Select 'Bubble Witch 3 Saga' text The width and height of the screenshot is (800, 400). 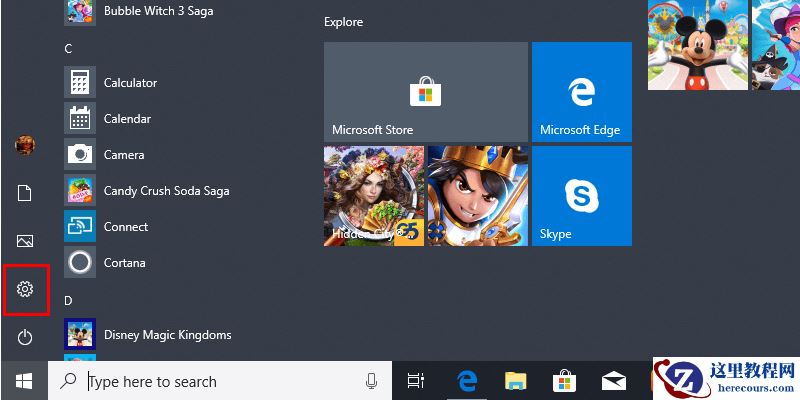point(159,11)
